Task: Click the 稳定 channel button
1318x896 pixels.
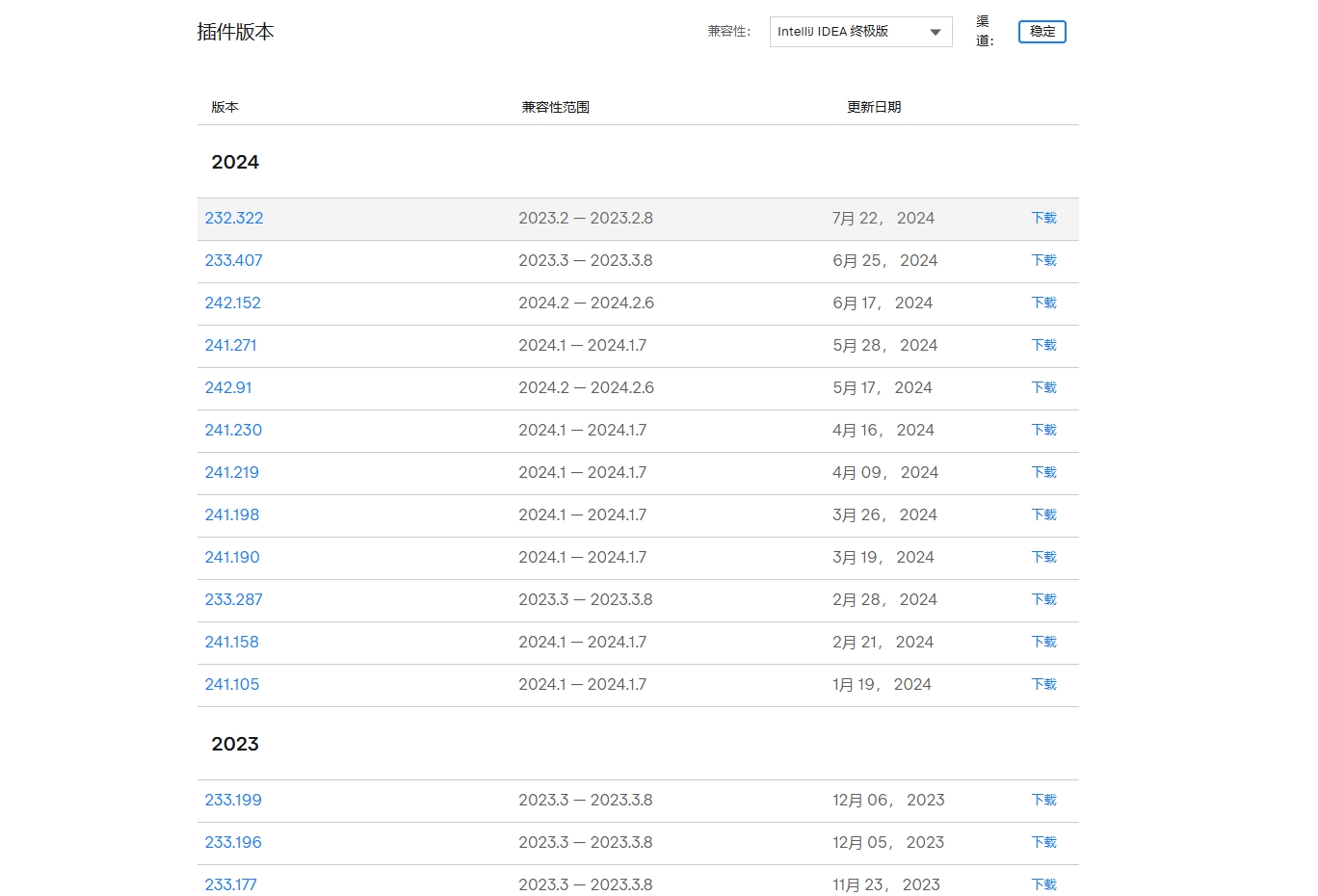Action: tap(1041, 32)
